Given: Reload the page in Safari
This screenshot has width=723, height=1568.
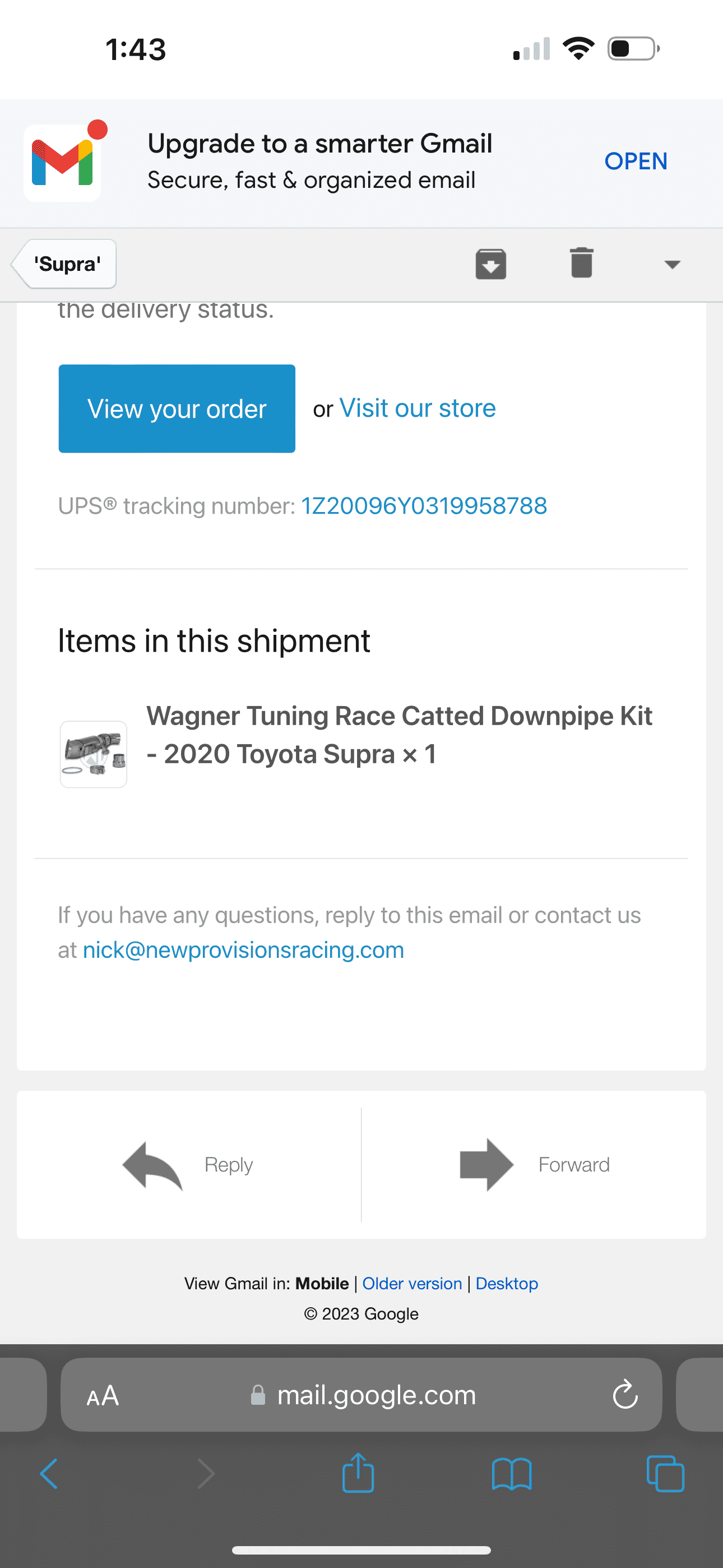Looking at the screenshot, I should (625, 1395).
